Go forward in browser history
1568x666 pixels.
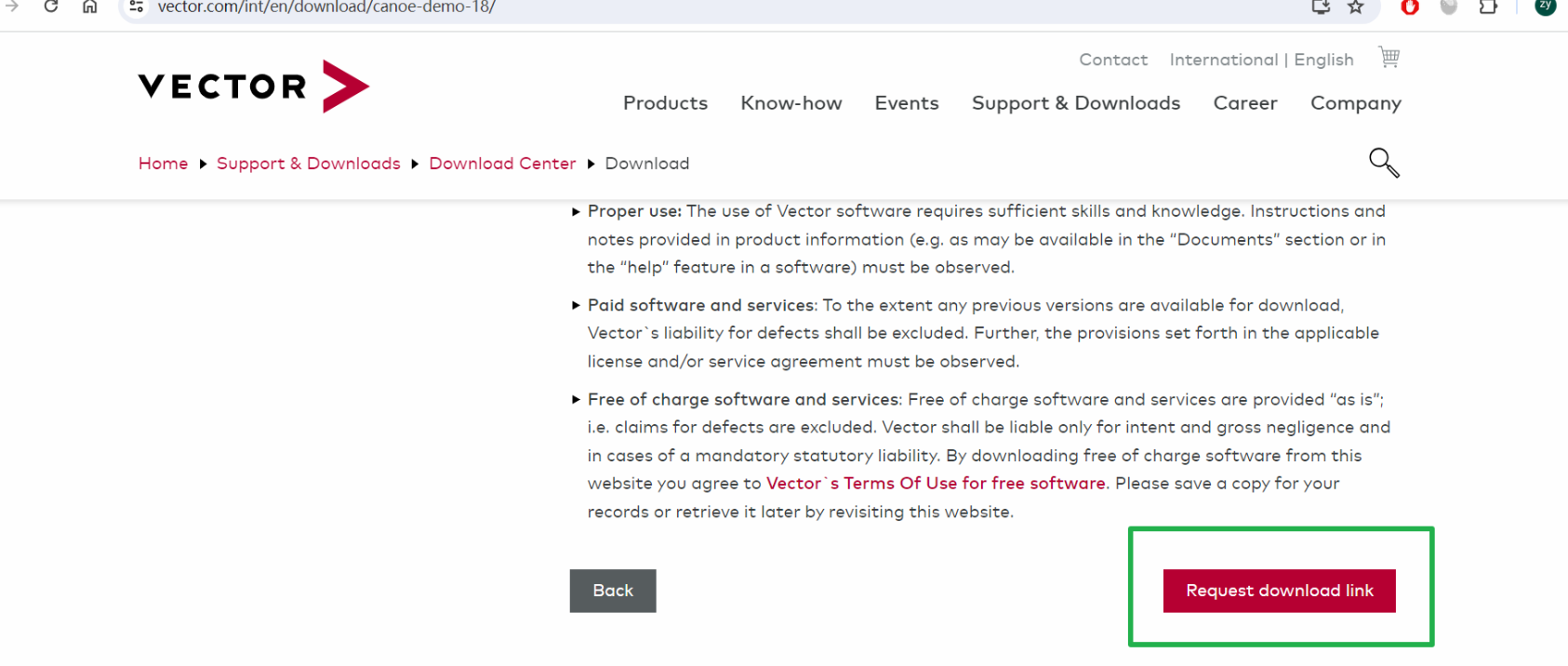[12, 7]
